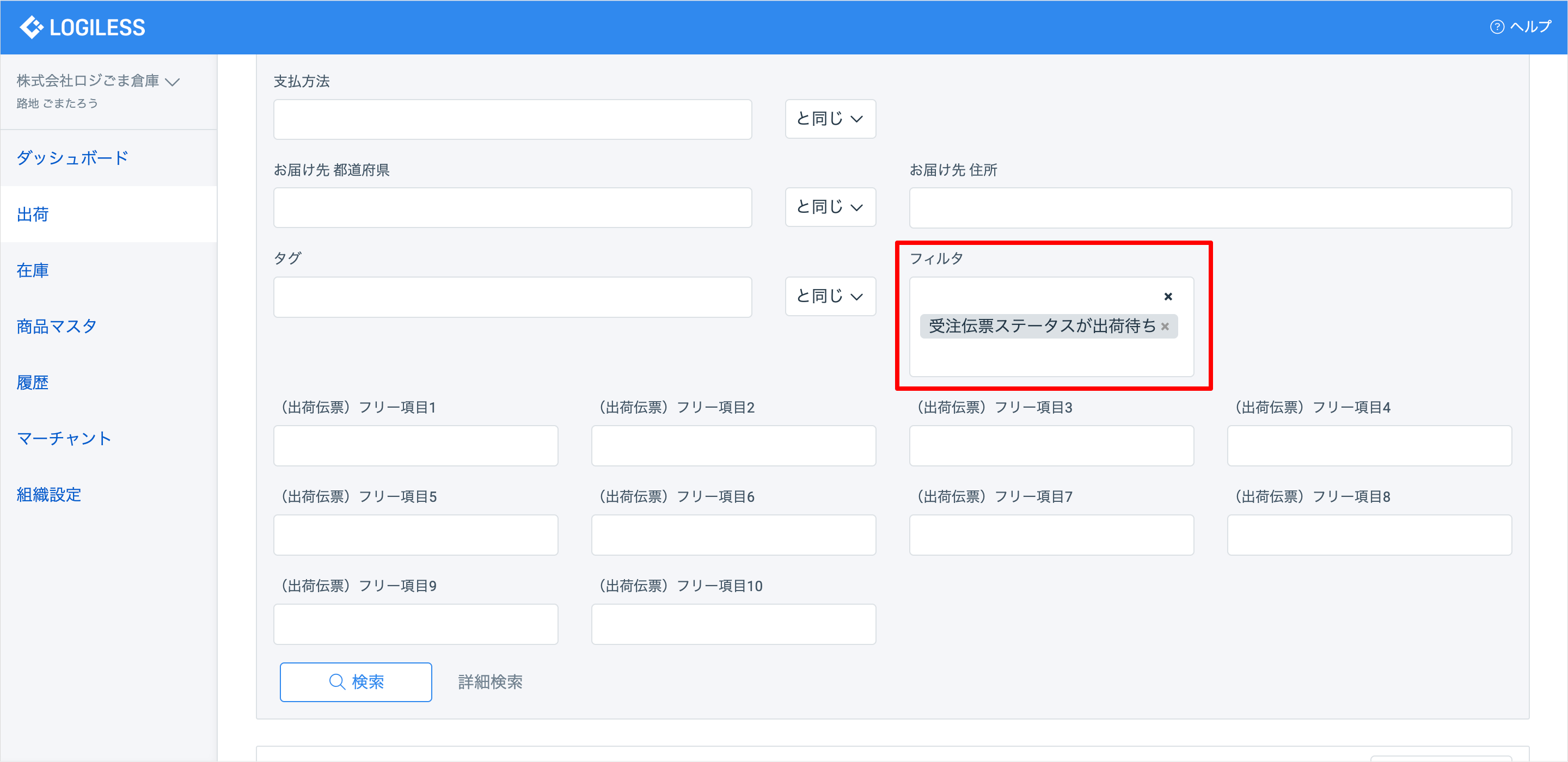Expand the 株式会社ロジごま倉庫 organization switcher

[97, 81]
